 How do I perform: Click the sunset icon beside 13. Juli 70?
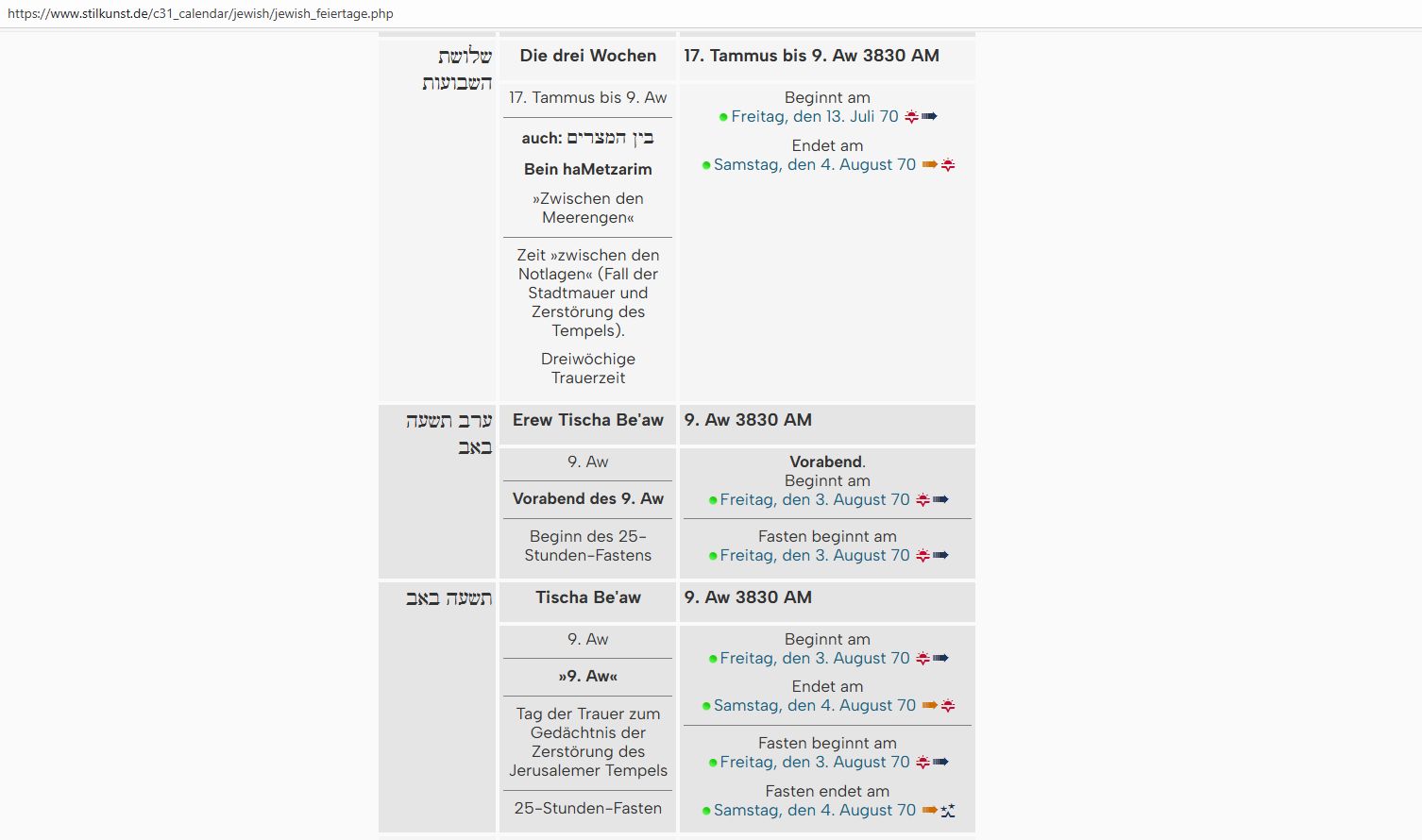[x=911, y=117]
